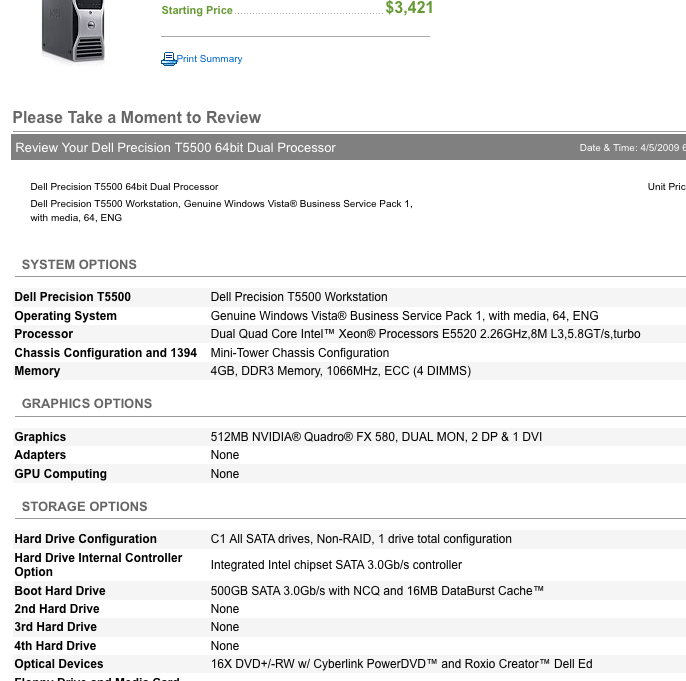Click the 'Hard Drive Configuration' row label

pyautogui.click(x=85, y=539)
